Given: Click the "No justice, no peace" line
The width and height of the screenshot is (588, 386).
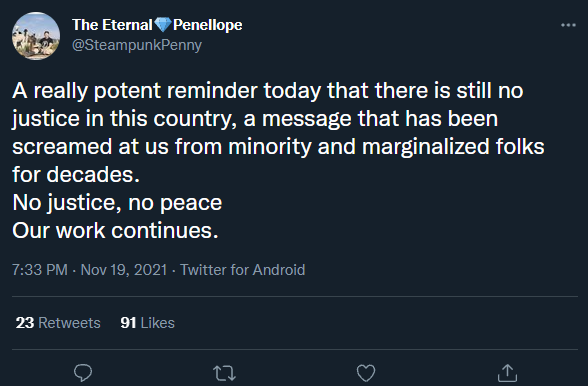Looking at the screenshot, I should coord(117,203).
